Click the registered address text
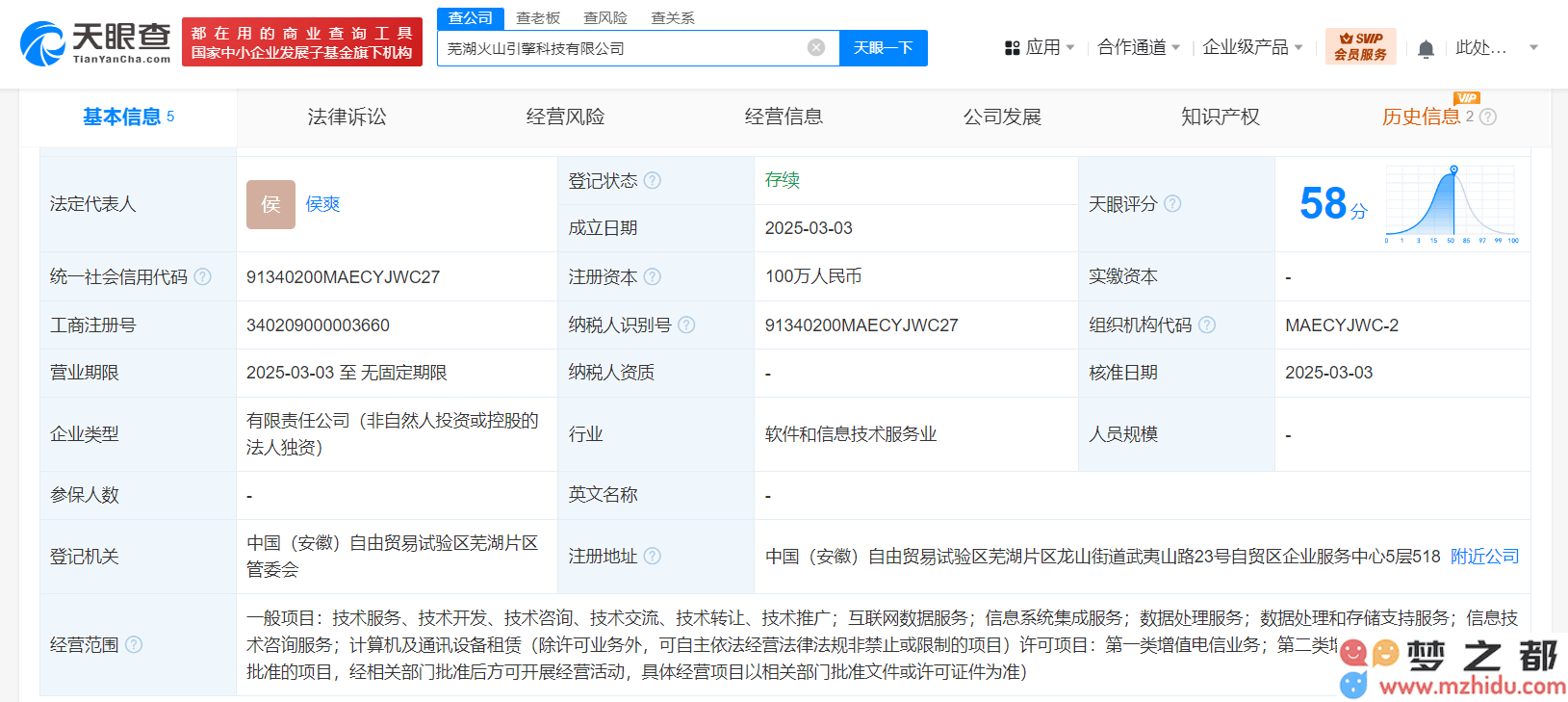This screenshot has height=702, width=1568. pos(1103,557)
